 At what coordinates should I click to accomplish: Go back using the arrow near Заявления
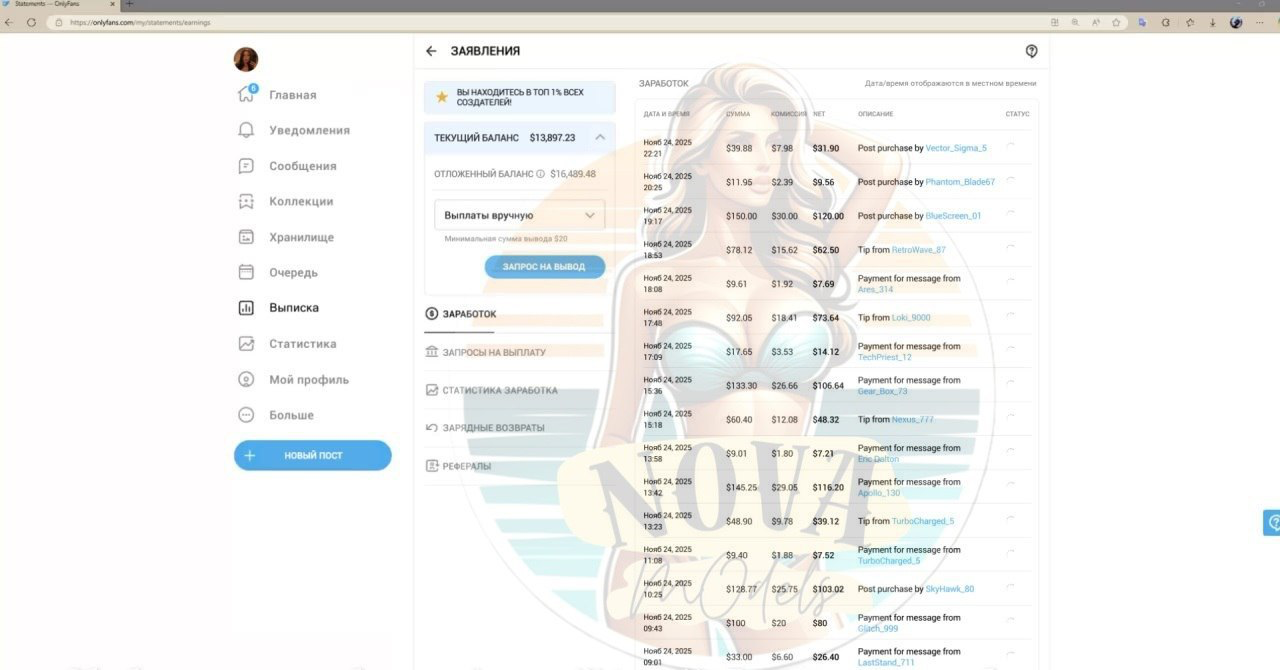pos(431,51)
